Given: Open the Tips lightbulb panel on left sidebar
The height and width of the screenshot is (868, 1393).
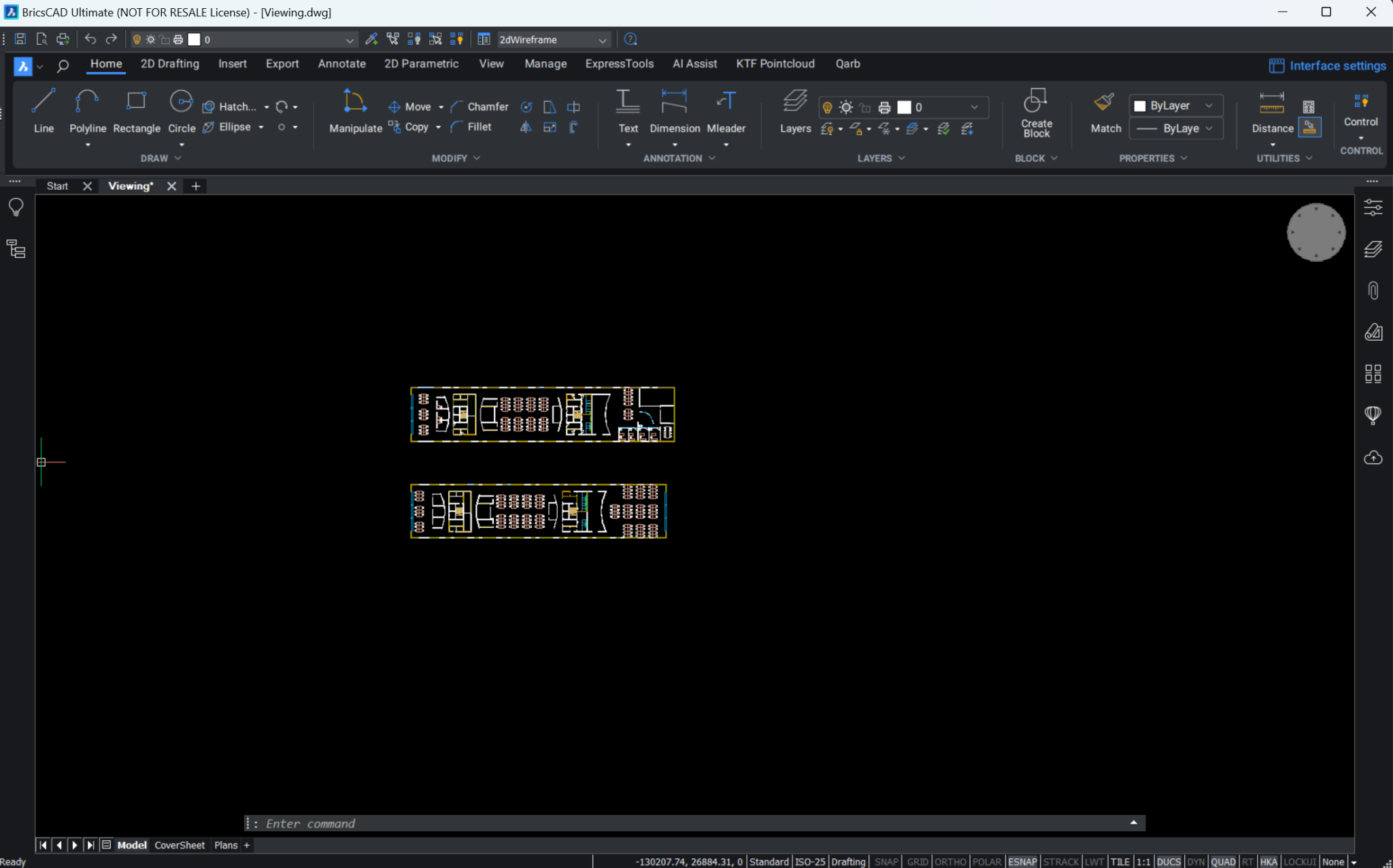Looking at the screenshot, I should pyautogui.click(x=16, y=207).
